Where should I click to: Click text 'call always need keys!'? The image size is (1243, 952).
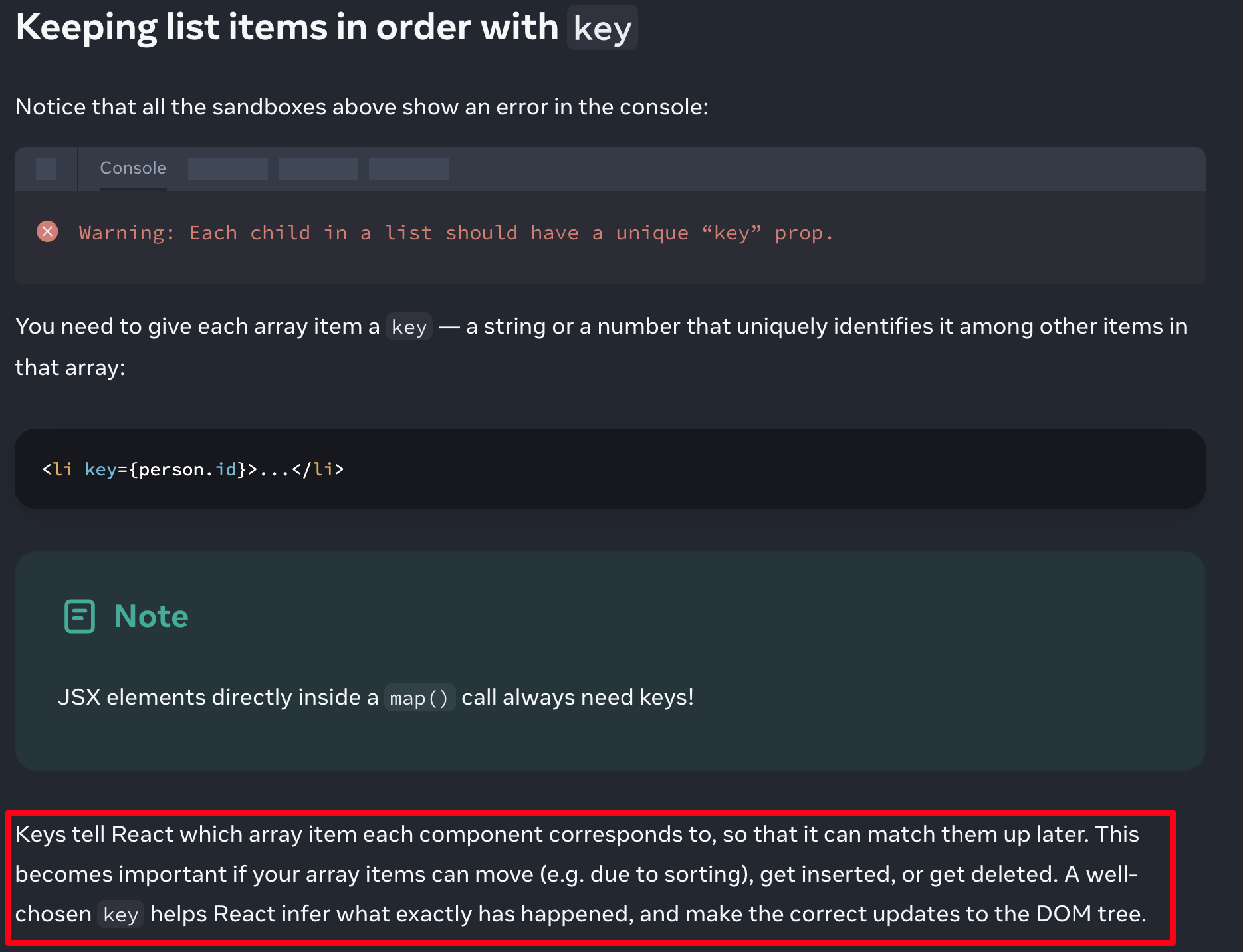tap(578, 697)
